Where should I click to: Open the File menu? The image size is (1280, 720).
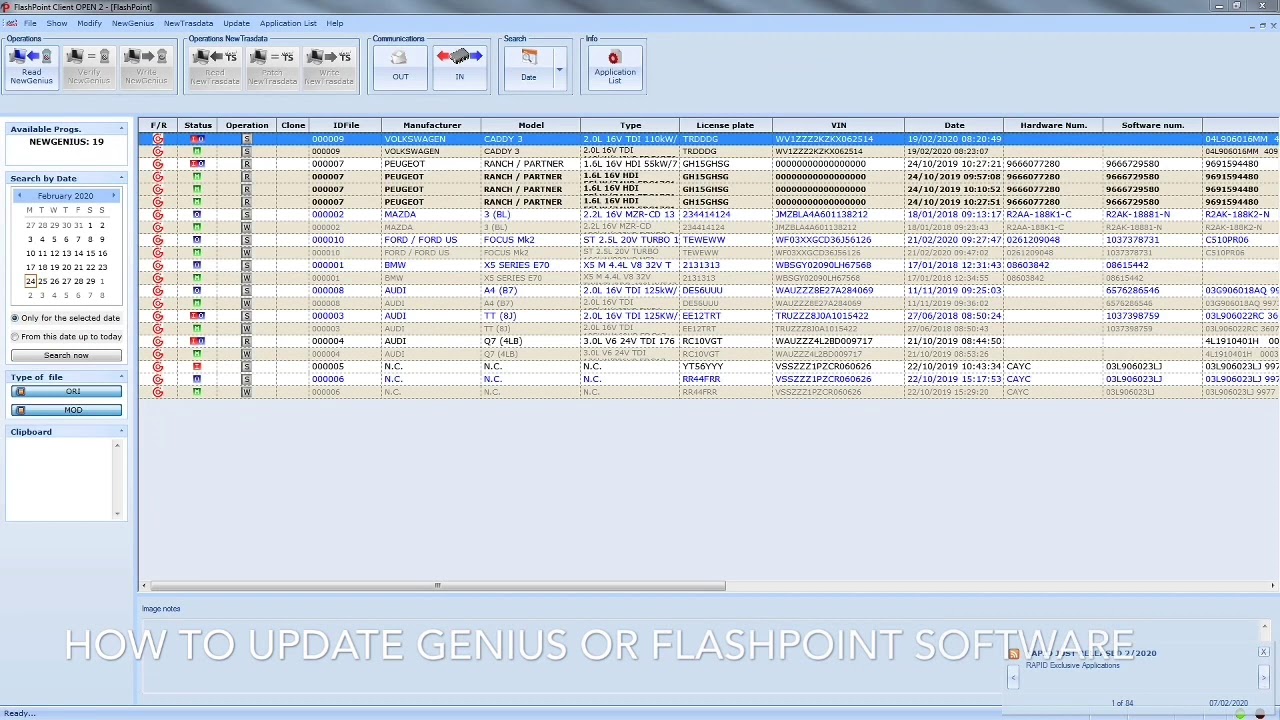click(x=30, y=23)
